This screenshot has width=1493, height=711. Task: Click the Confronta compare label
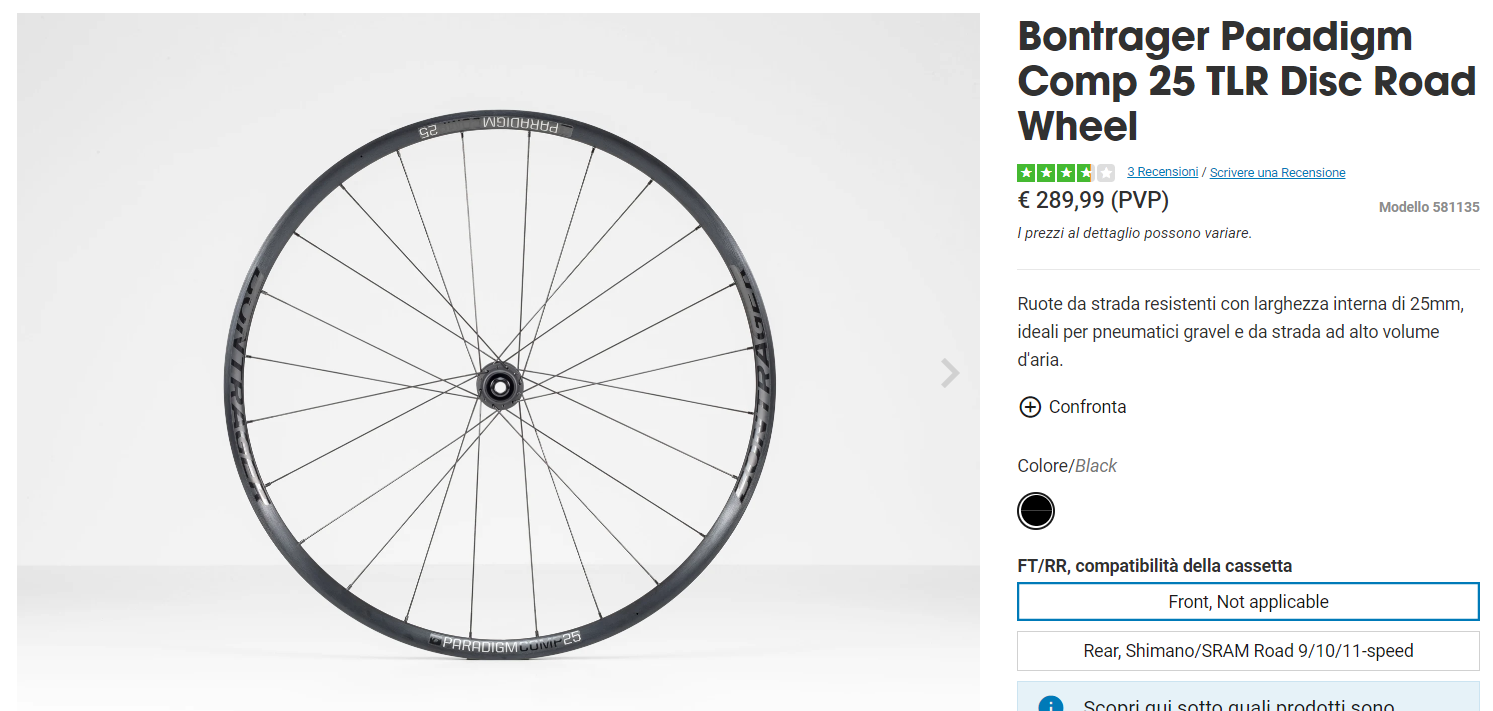click(x=1087, y=407)
